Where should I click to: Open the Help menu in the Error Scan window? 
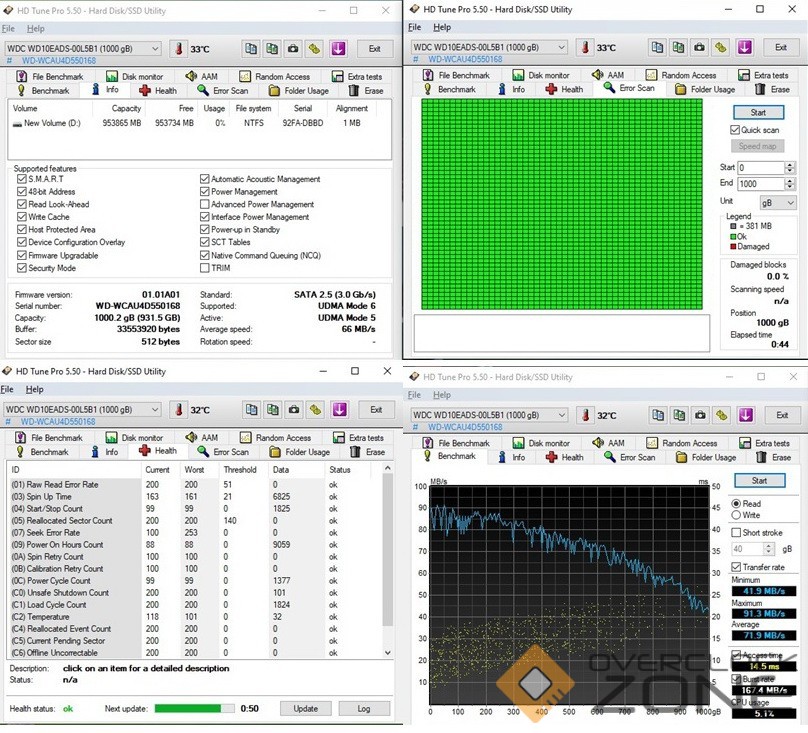pos(442,27)
